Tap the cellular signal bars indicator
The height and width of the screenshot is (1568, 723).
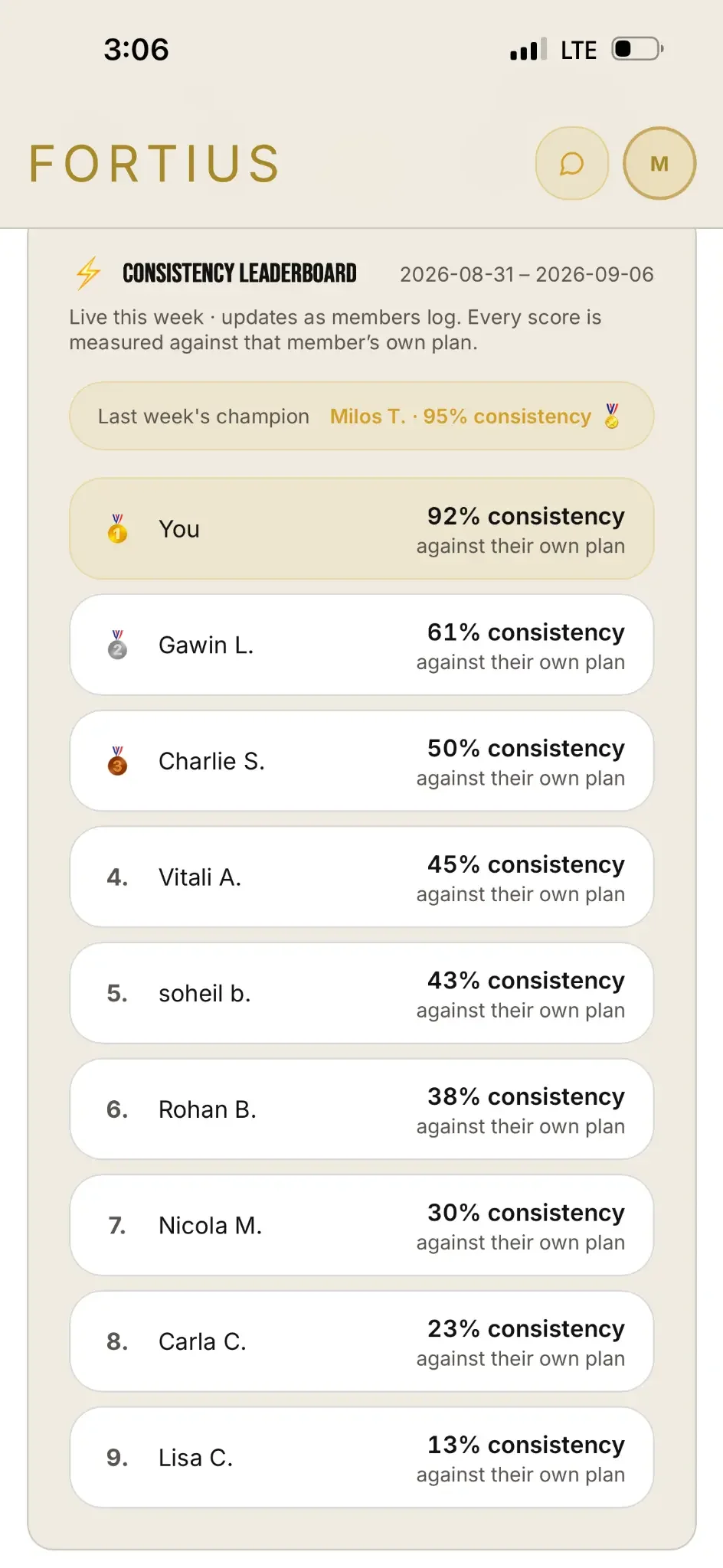(528, 49)
